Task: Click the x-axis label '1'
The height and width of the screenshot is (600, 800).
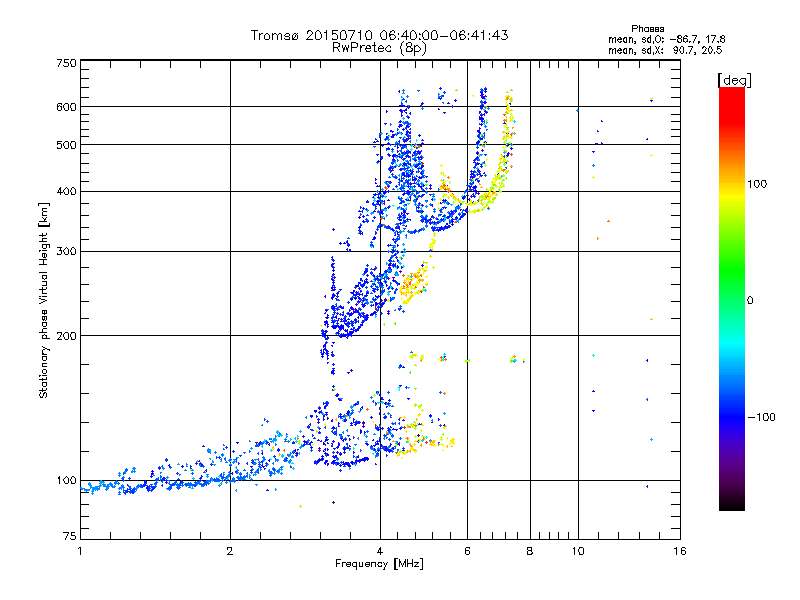Action: coord(80,551)
